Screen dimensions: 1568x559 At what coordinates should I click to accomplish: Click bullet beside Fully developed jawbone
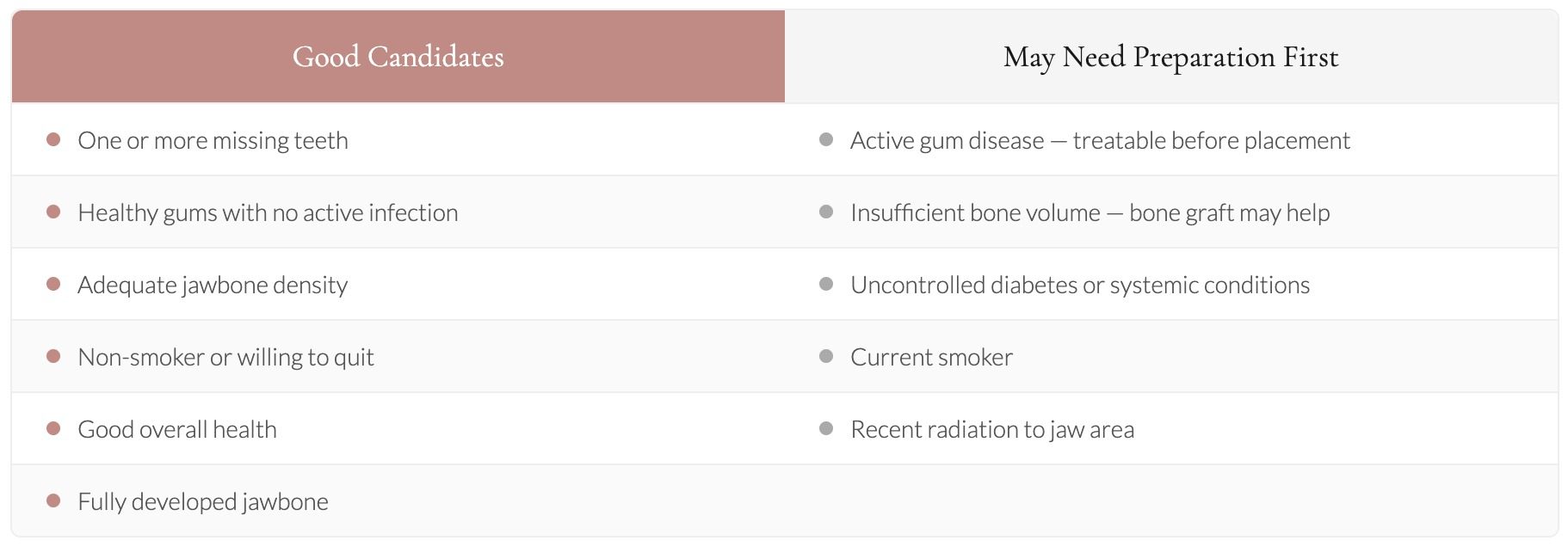[x=53, y=501]
